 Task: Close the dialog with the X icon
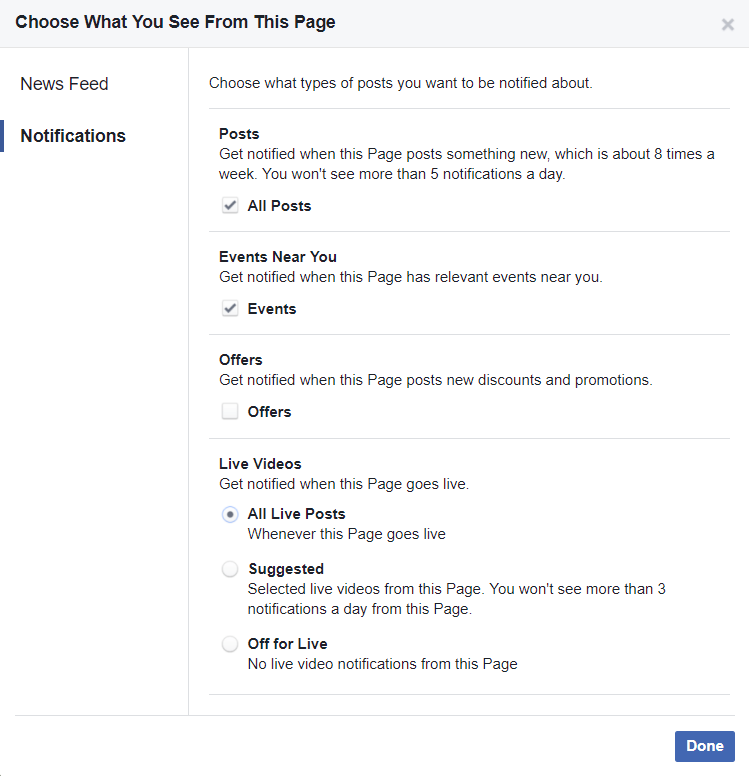coord(728,25)
